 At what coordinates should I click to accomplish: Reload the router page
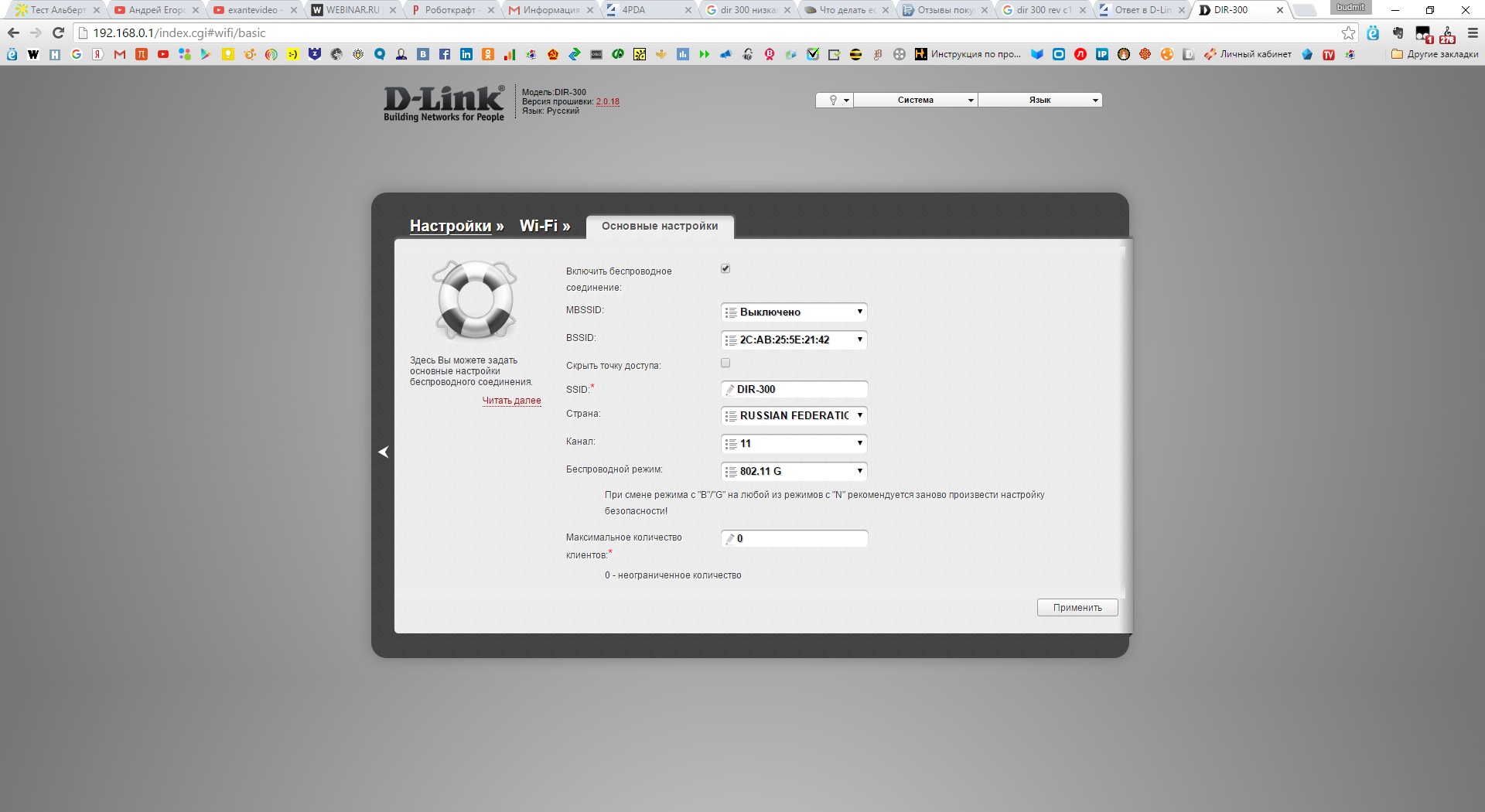(58, 32)
